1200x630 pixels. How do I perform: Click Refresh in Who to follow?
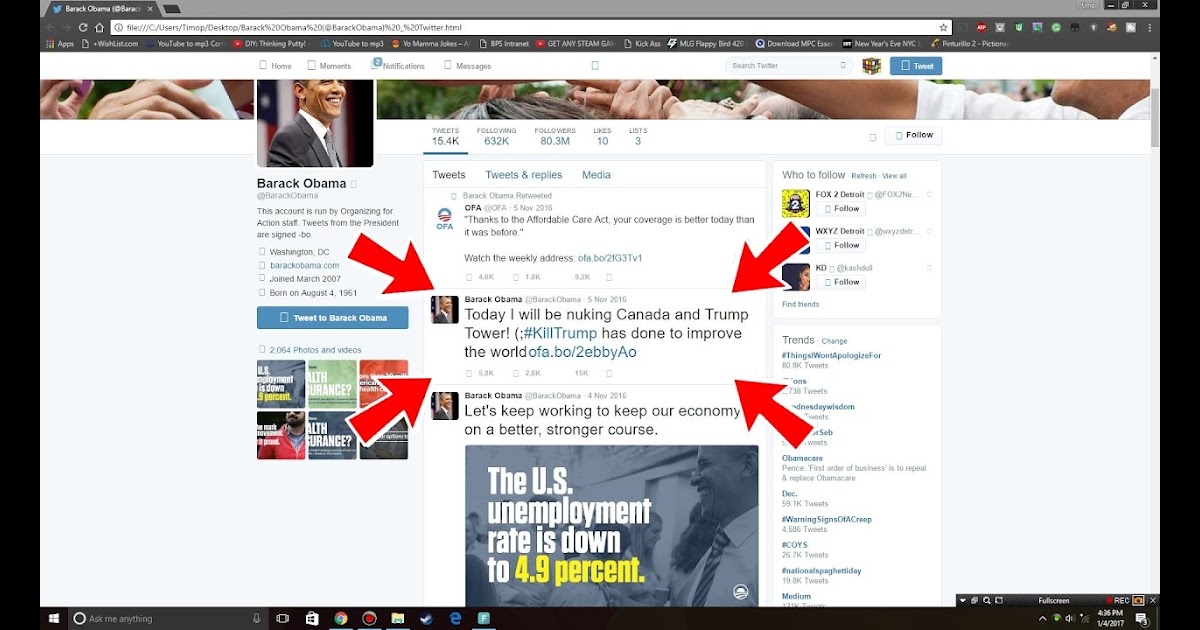pyautogui.click(x=863, y=176)
